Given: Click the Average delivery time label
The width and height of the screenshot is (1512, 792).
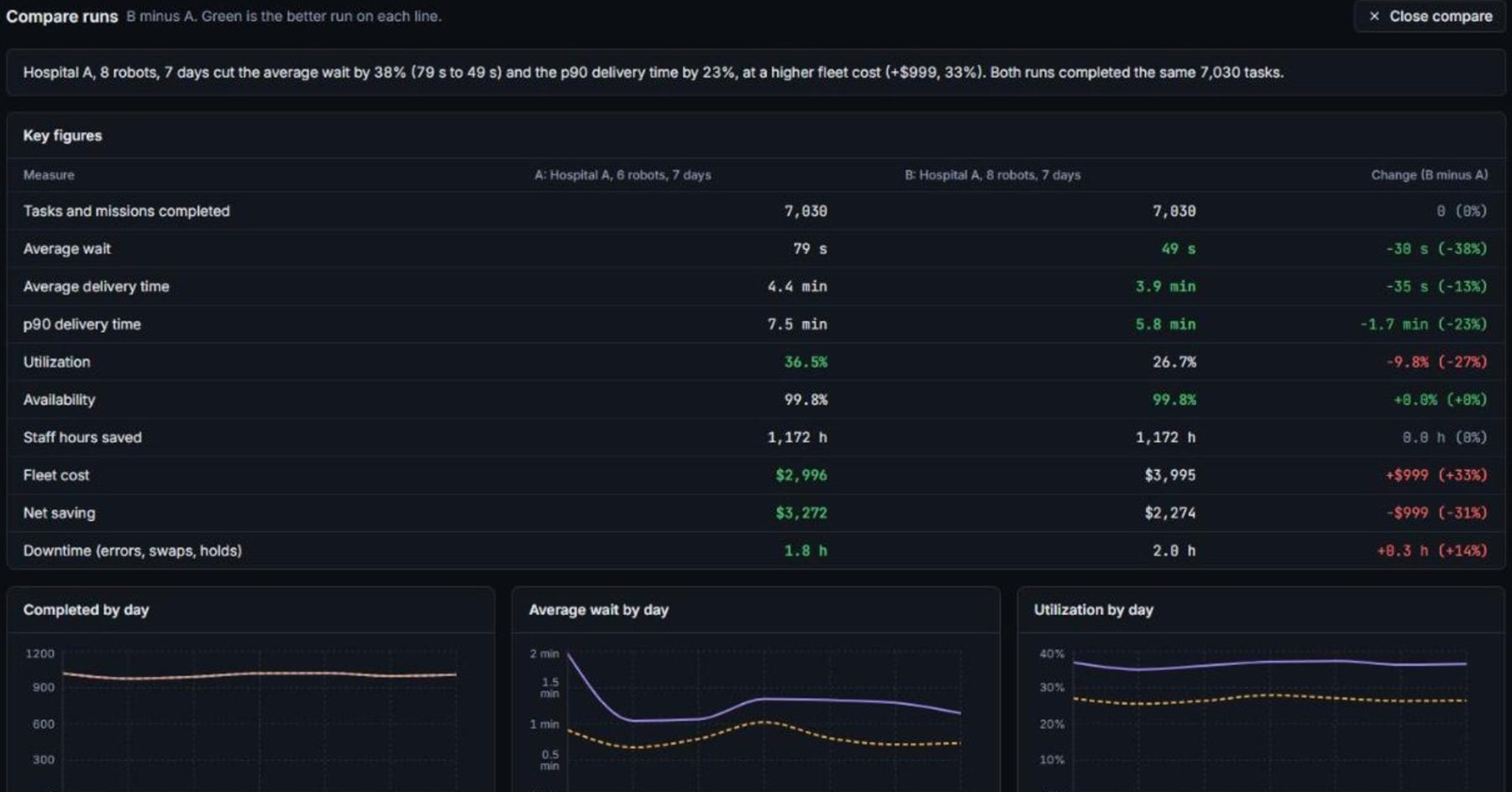Looking at the screenshot, I should [x=96, y=286].
